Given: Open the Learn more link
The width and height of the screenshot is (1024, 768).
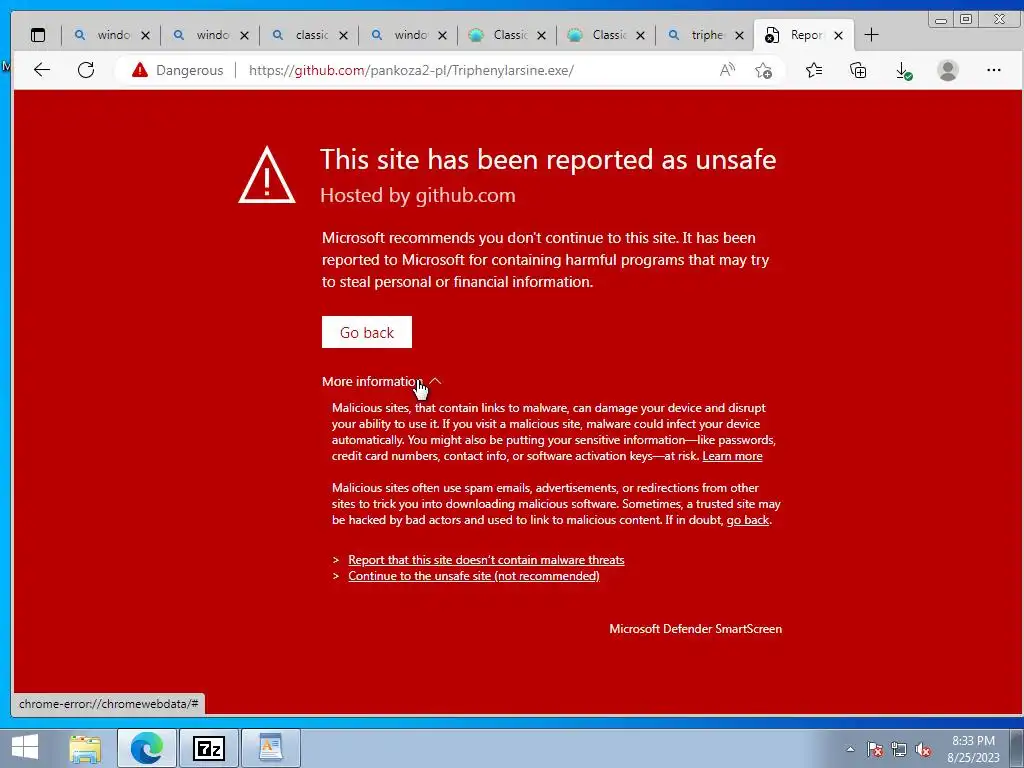Looking at the screenshot, I should tap(732, 456).
